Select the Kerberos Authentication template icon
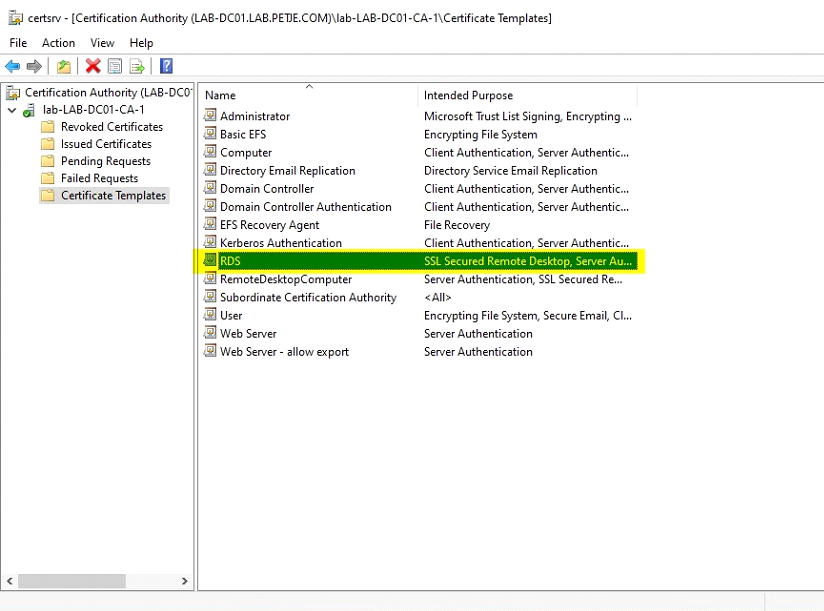This screenshot has width=824, height=611. pos(210,243)
